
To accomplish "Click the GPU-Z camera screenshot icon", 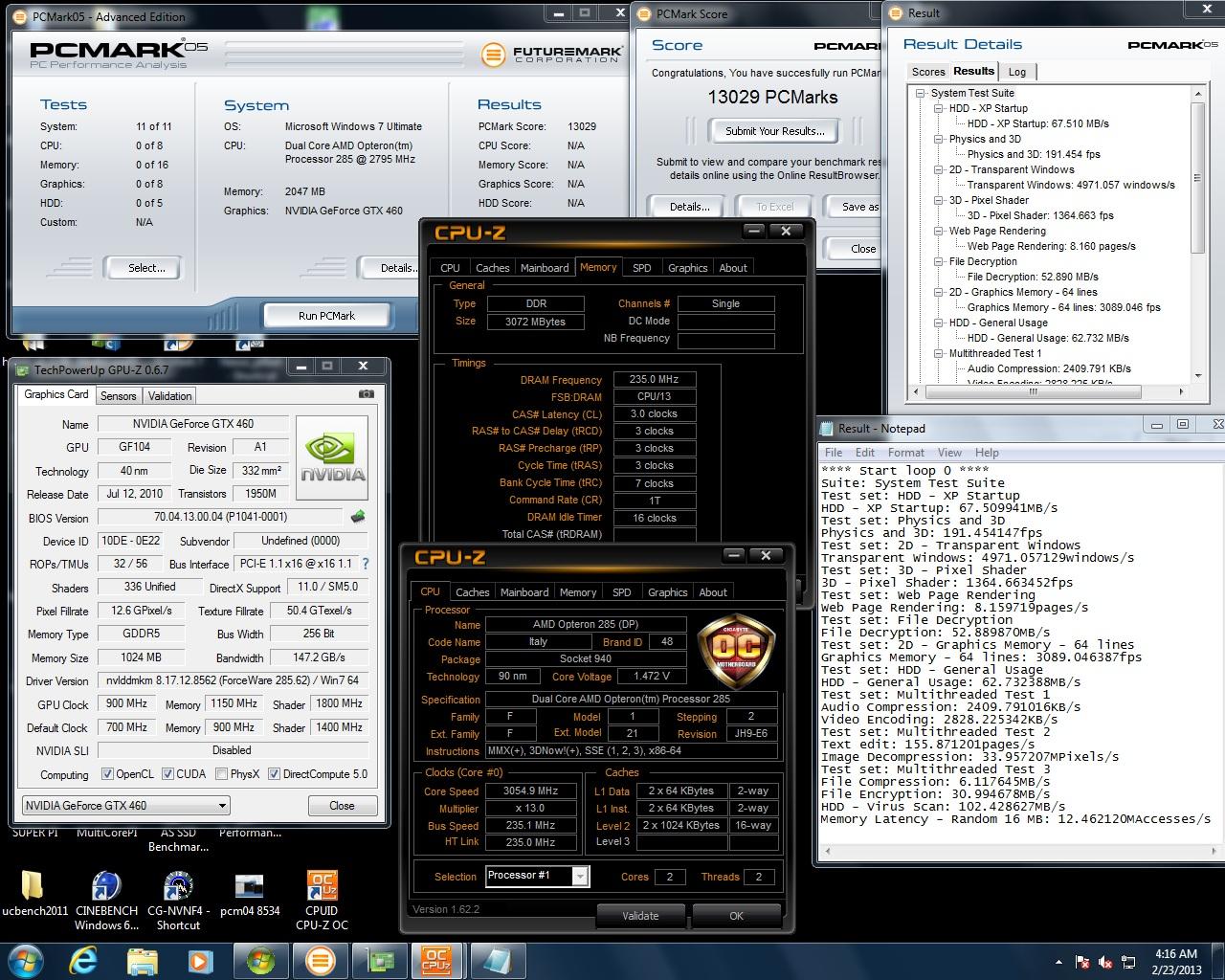I will pyautogui.click(x=366, y=394).
